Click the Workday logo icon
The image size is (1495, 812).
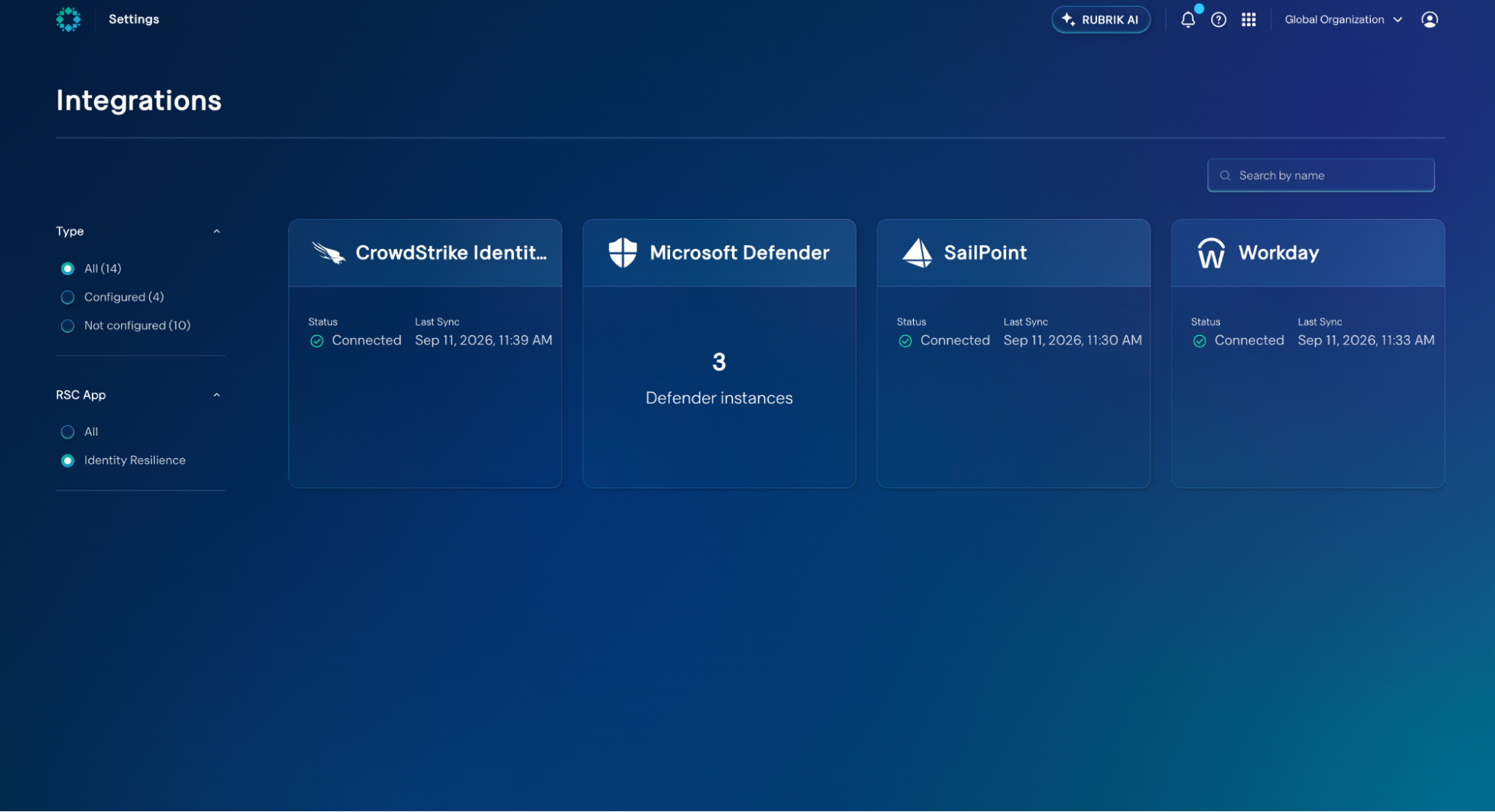1211,253
